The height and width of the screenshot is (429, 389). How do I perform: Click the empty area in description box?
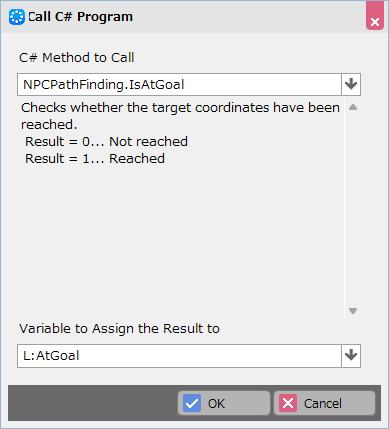(x=180, y=240)
